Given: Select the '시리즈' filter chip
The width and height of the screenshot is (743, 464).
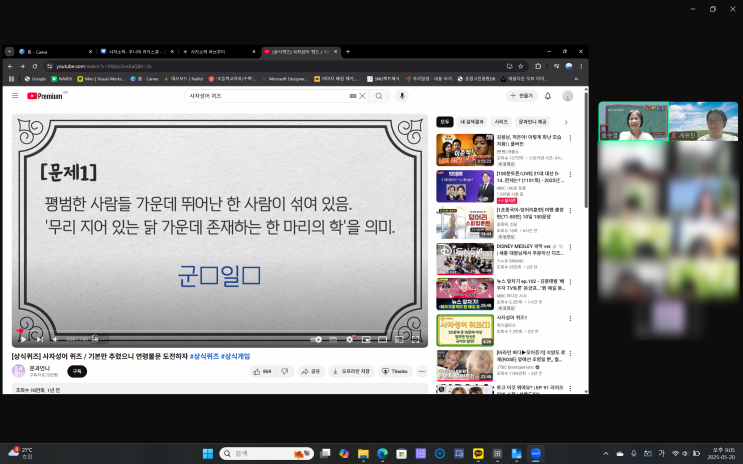Looking at the screenshot, I should (x=501, y=122).
